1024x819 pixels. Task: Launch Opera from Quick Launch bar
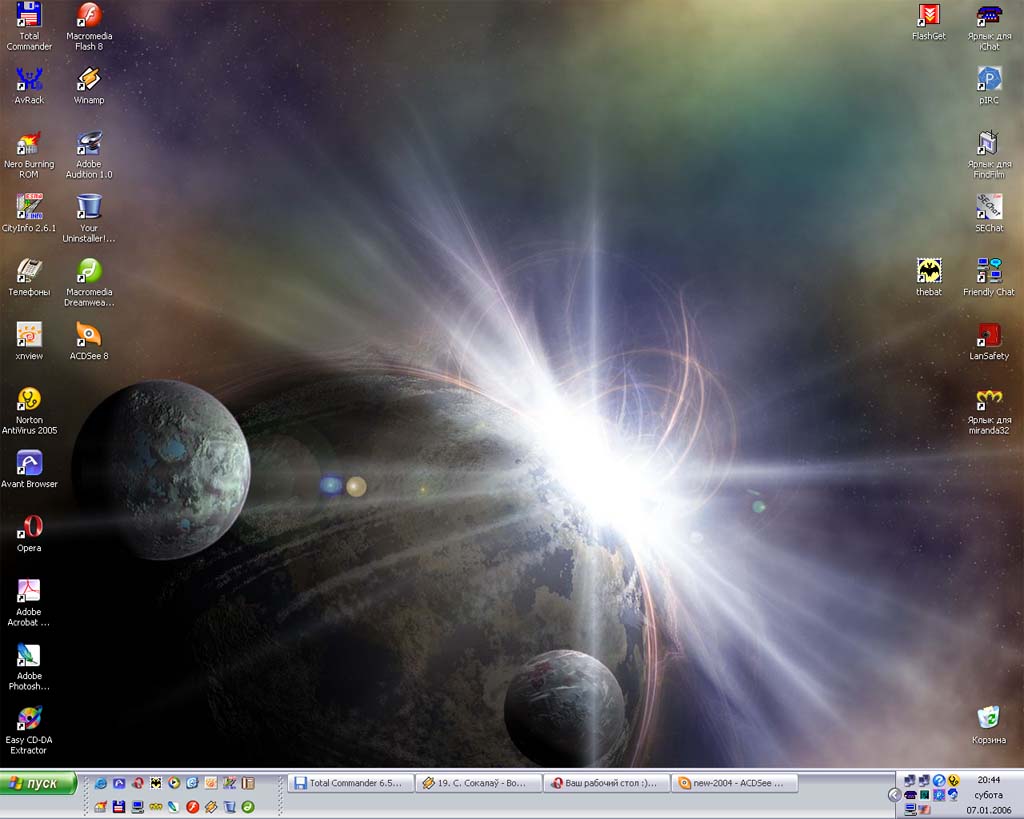[137, 783]
